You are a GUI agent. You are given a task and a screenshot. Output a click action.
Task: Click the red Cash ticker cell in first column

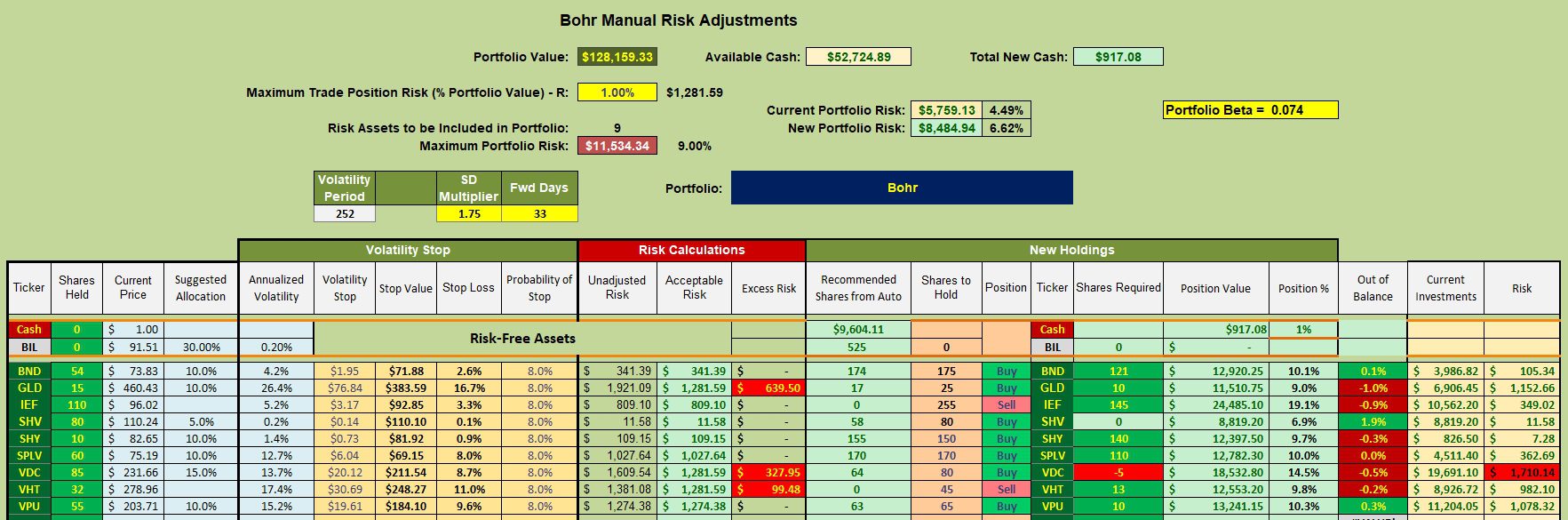[29, 330]
